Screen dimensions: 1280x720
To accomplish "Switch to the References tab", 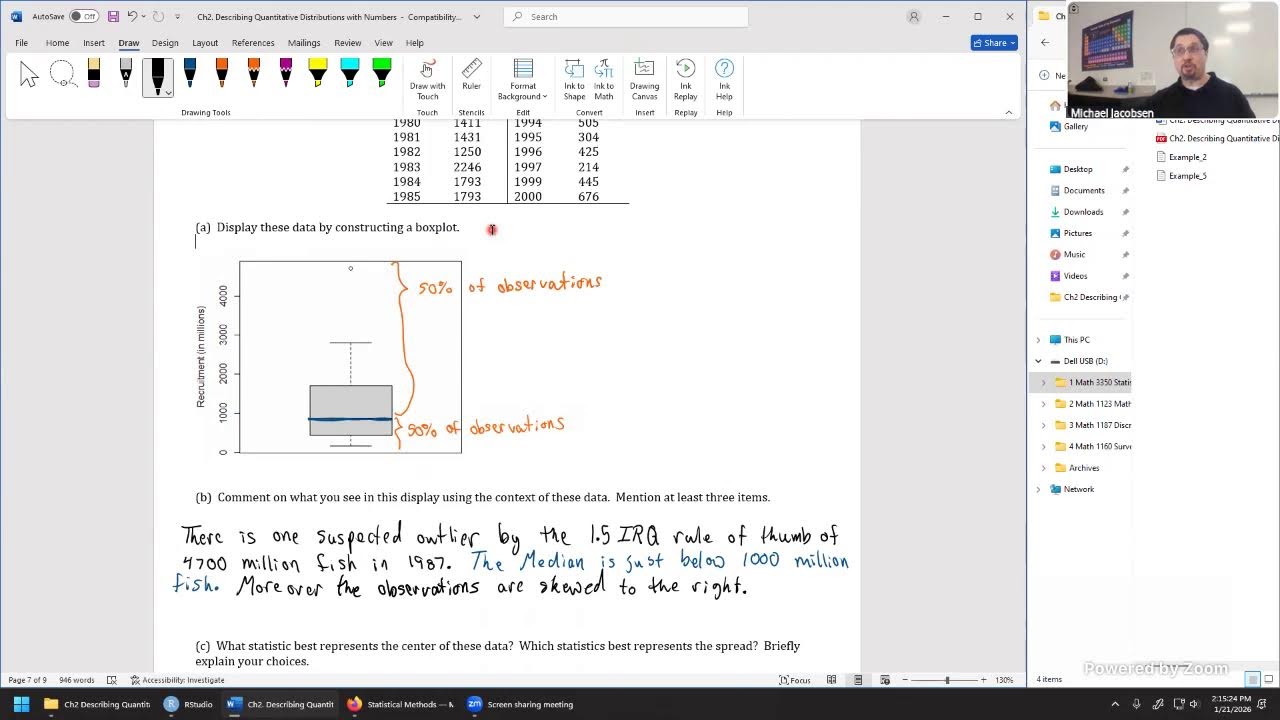I will click(253, 43).
